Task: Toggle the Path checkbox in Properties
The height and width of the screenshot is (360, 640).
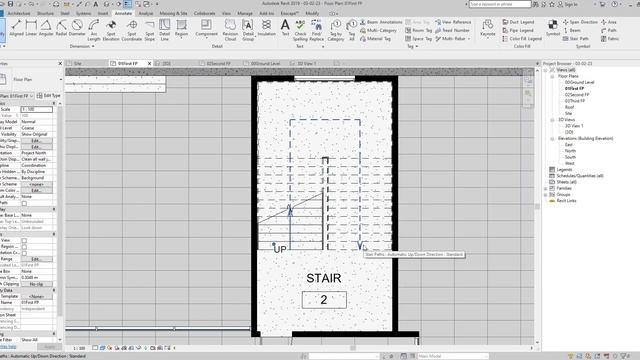Action: (24, 203)
